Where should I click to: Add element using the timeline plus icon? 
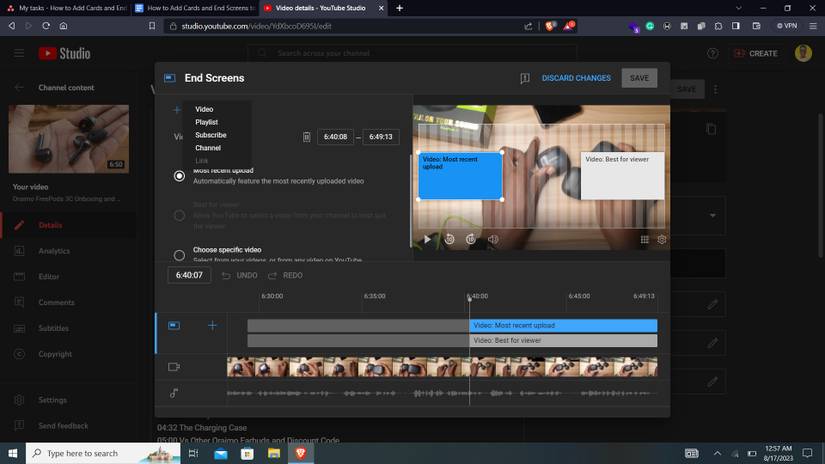(212, 326)
